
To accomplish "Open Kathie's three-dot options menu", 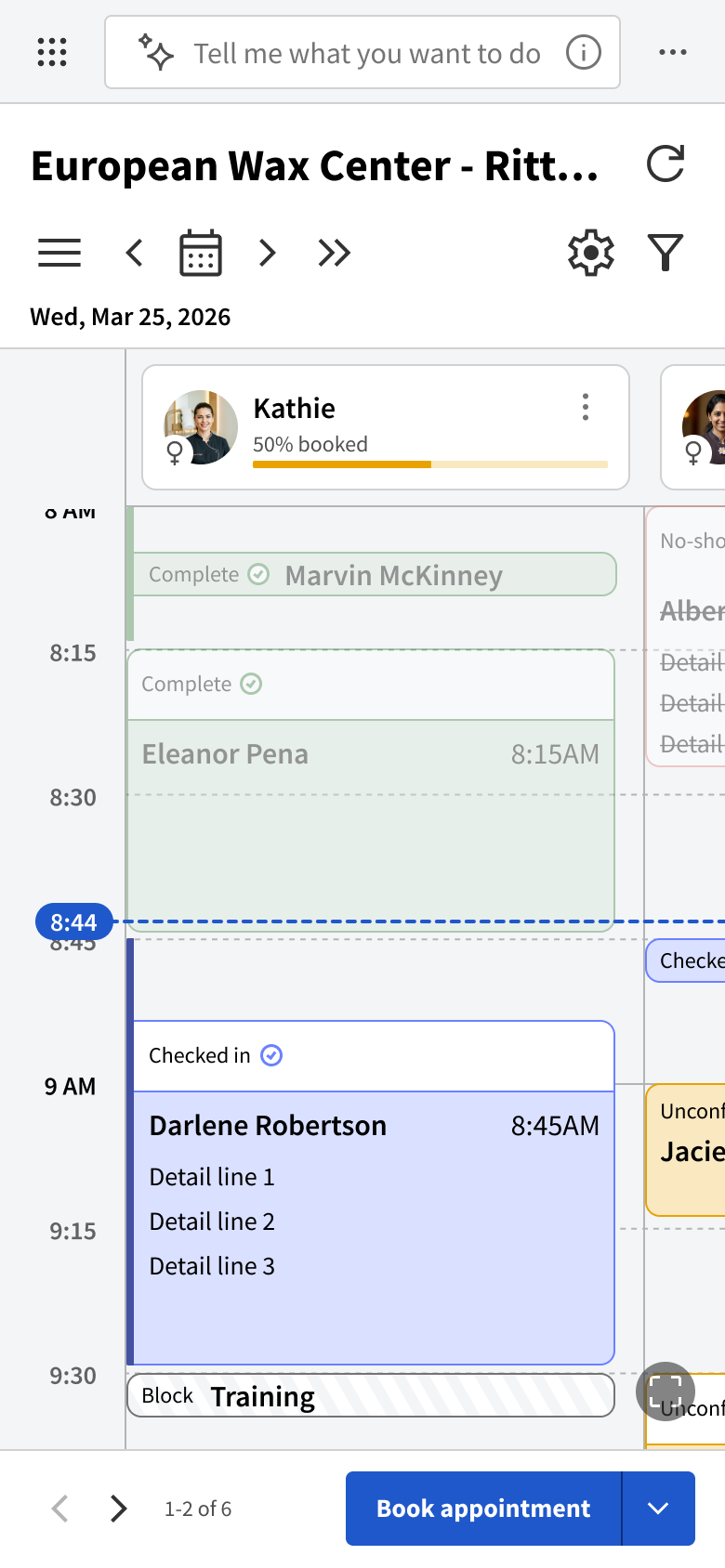I will 586,407.
